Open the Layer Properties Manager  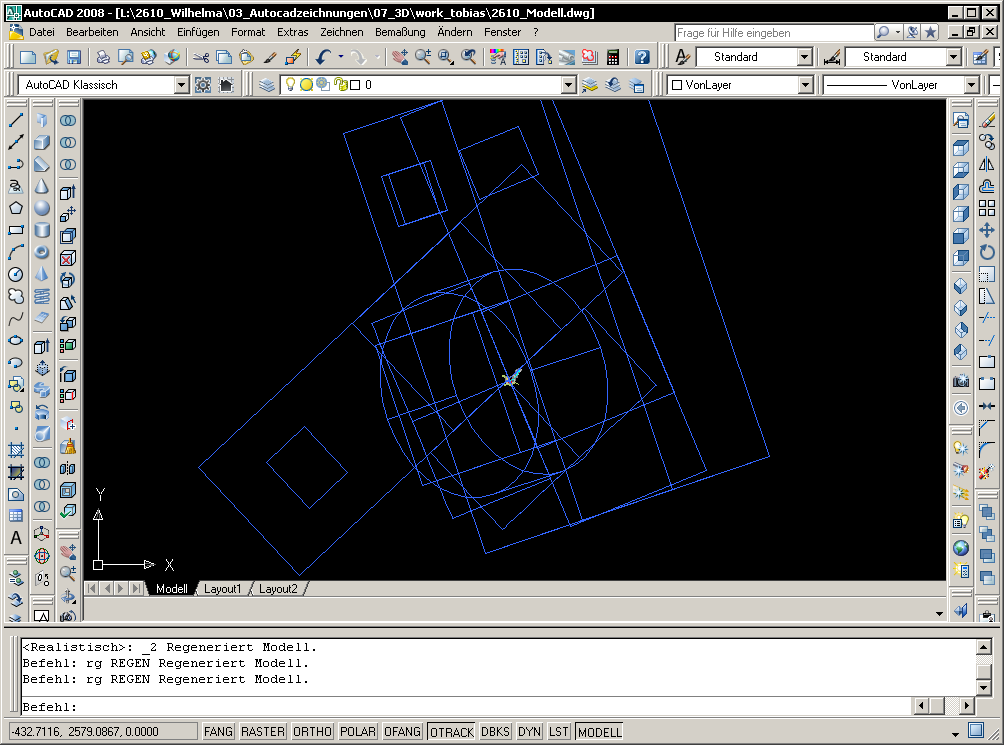[x=267, y=84]
